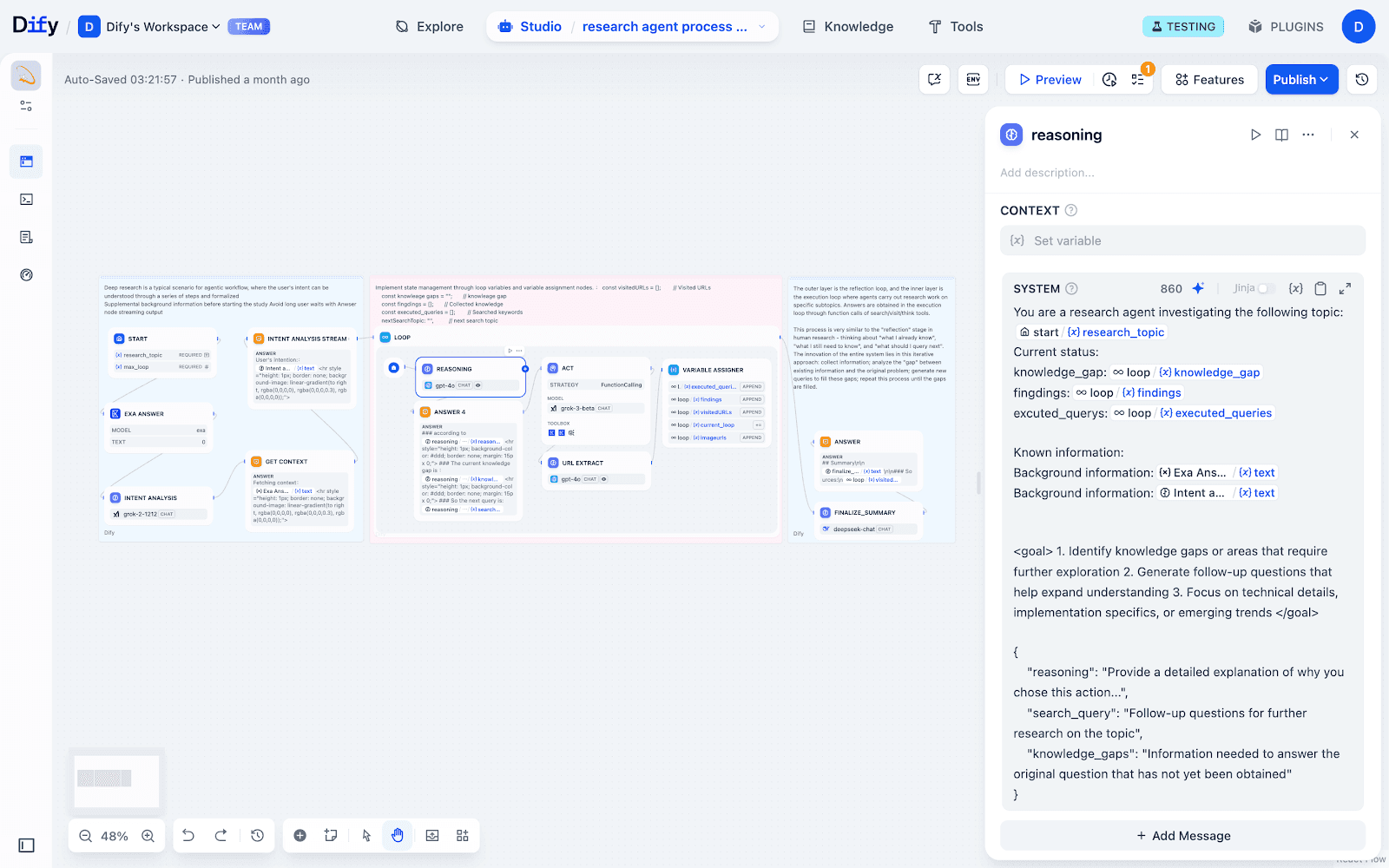
Task: Select the hand pan tool
Action: pos(398,835)
